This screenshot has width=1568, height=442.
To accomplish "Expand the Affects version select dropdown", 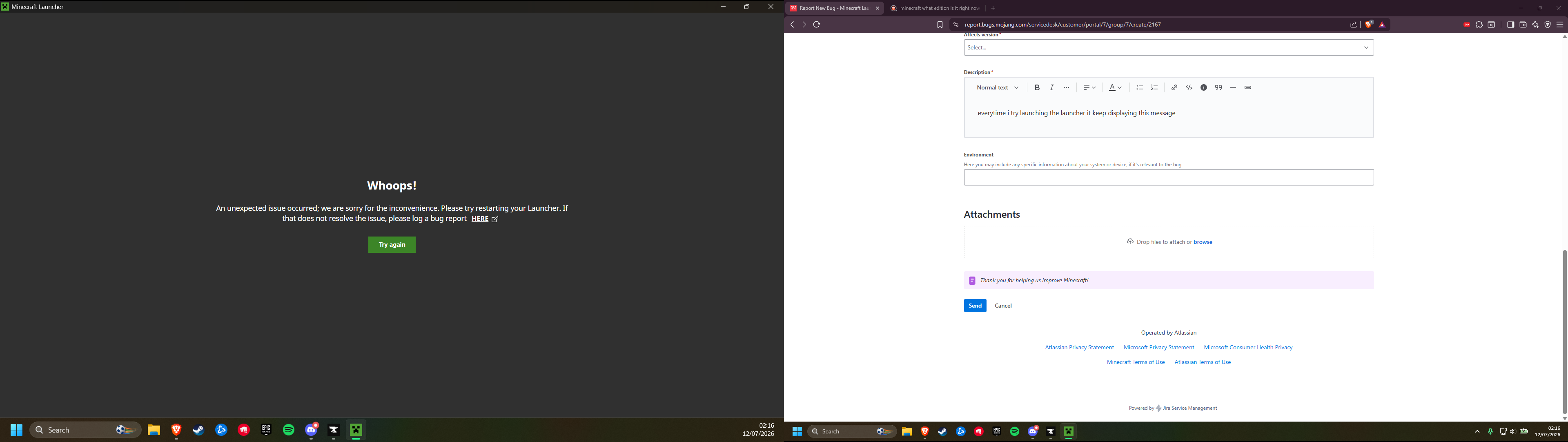I will (1169, 47).
